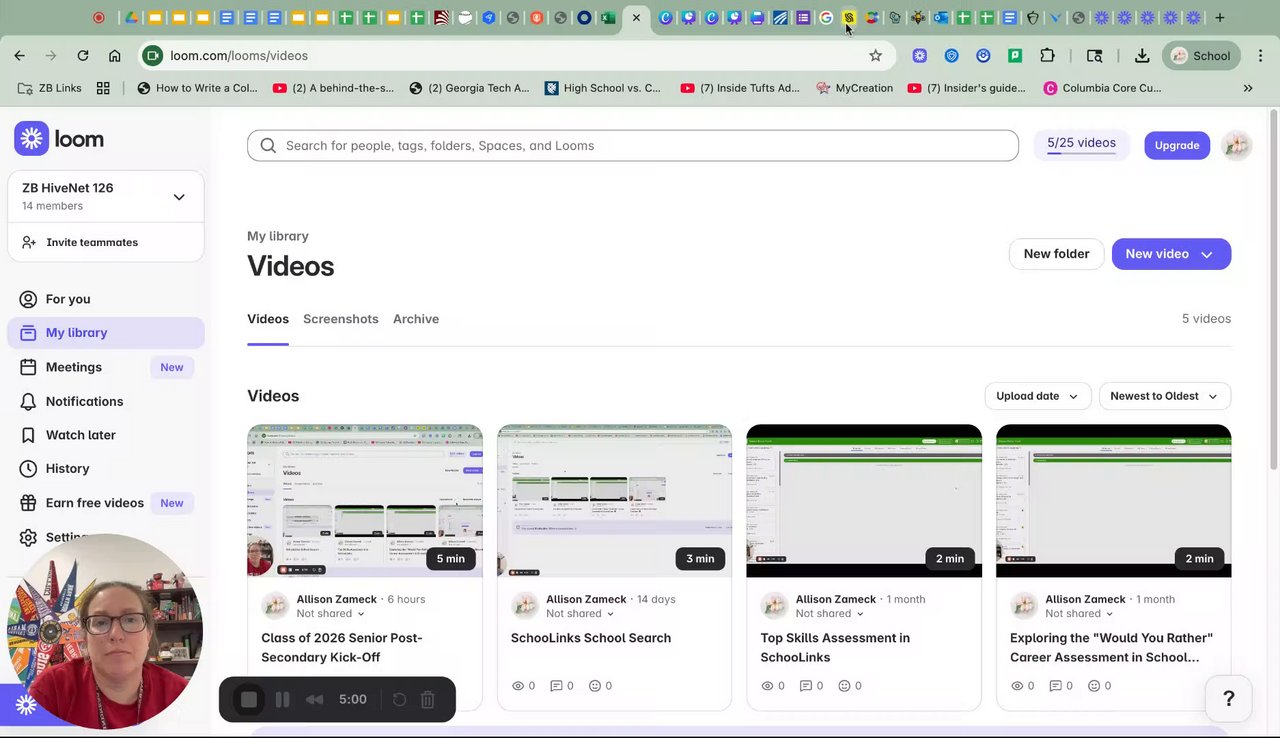Expand Not shared on Would You Rather video
Screen dimensions: 1280x738
[x=1080, y=614]
